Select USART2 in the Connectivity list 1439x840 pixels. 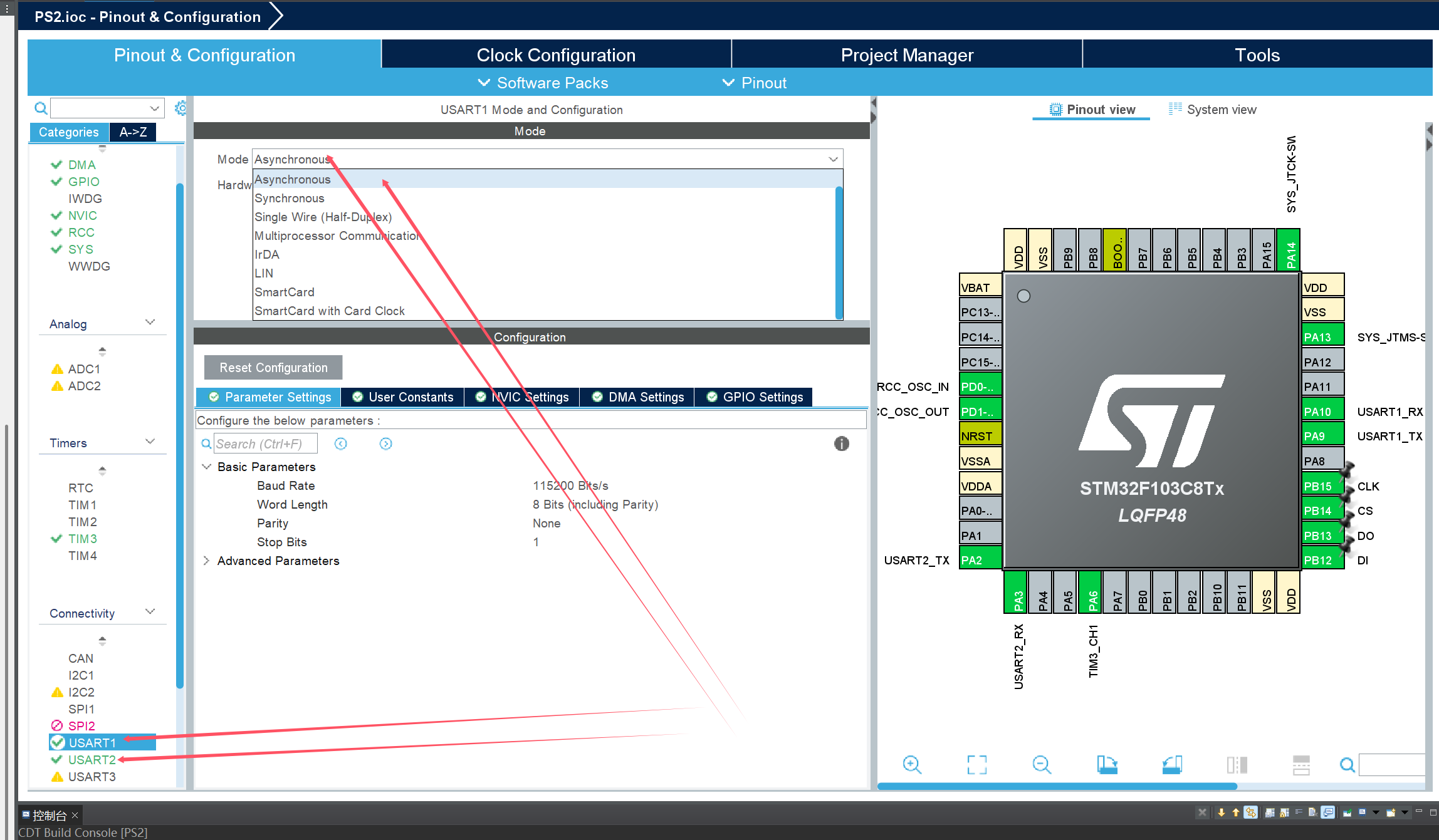(x=92, y=759)
